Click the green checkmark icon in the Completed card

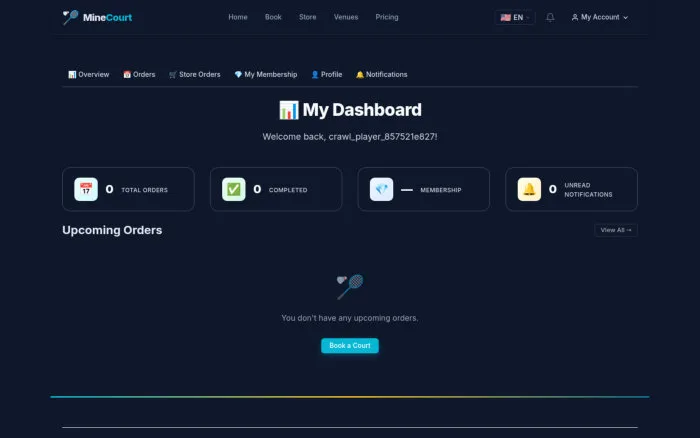[x=233, y=189]
